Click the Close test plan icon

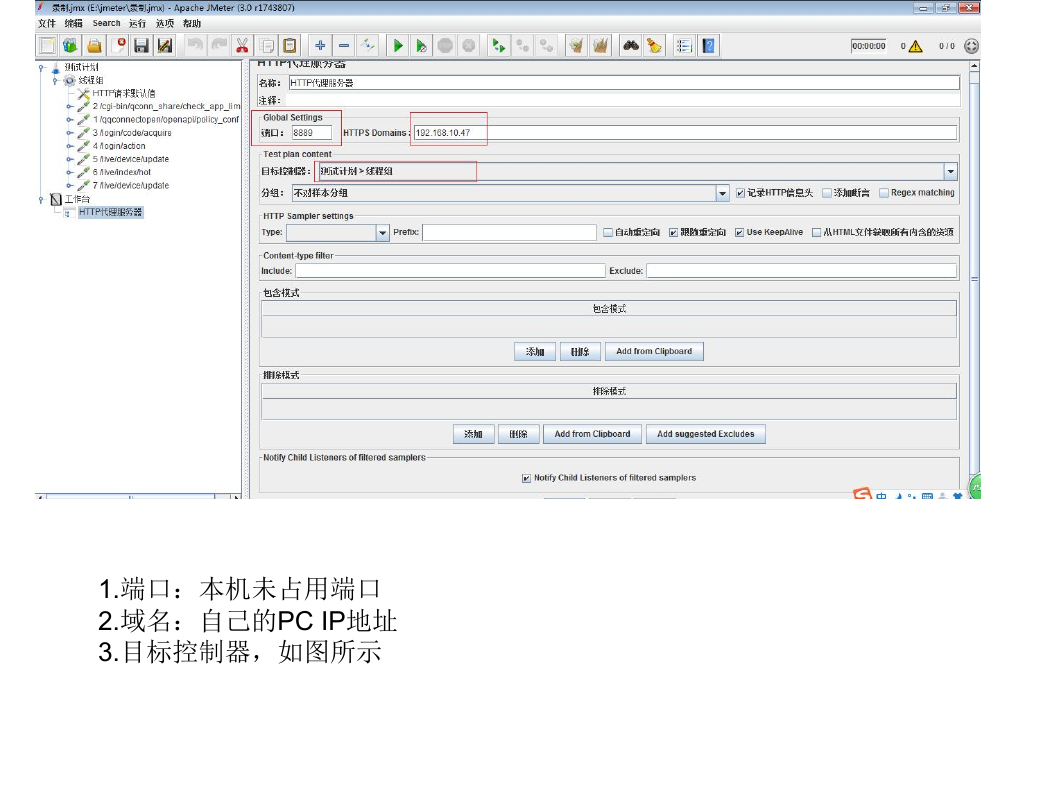pyautogui.click(x=118, y=46)
